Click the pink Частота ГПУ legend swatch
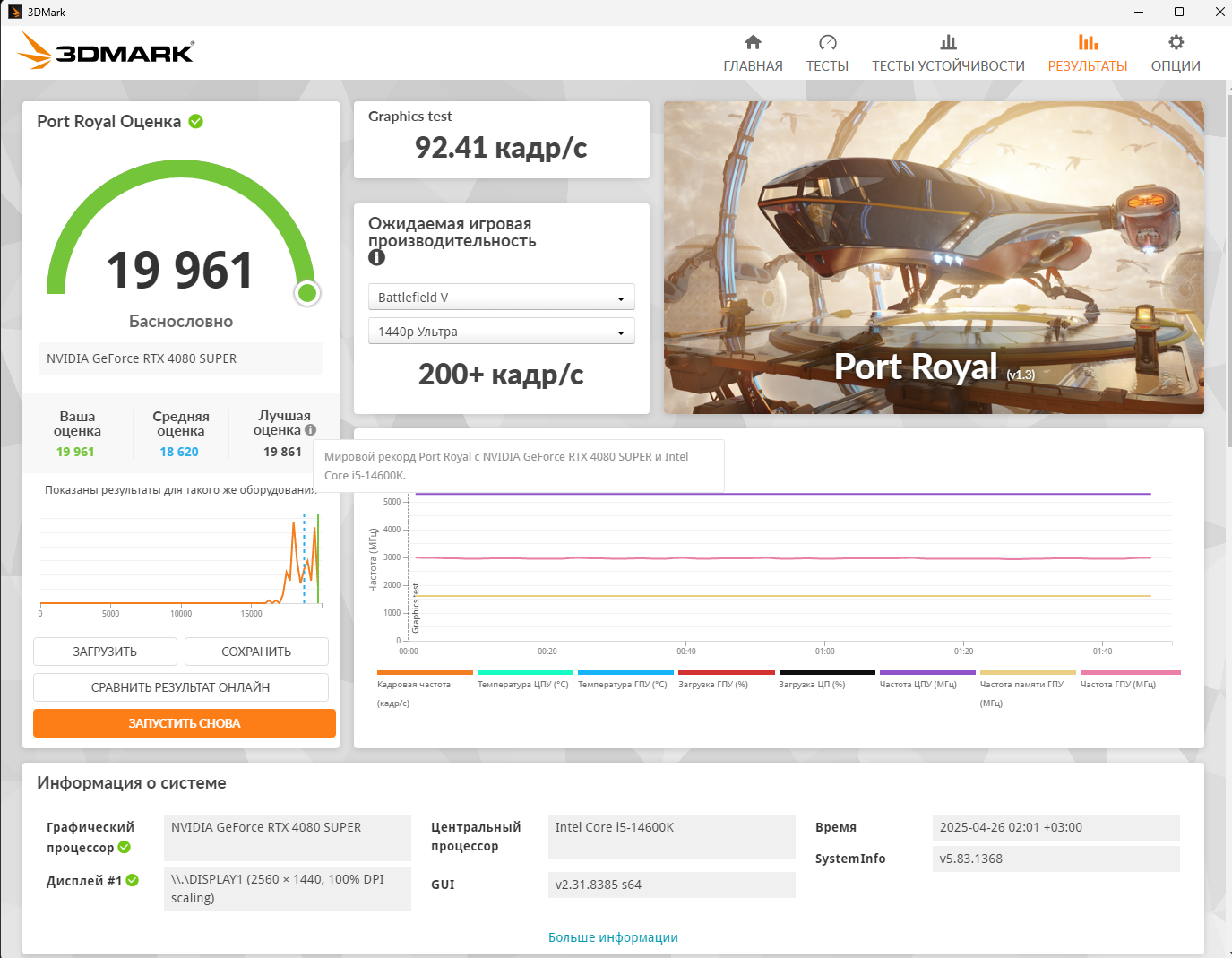Viewport: 1232px width, 958px height. coord(1131,672)
